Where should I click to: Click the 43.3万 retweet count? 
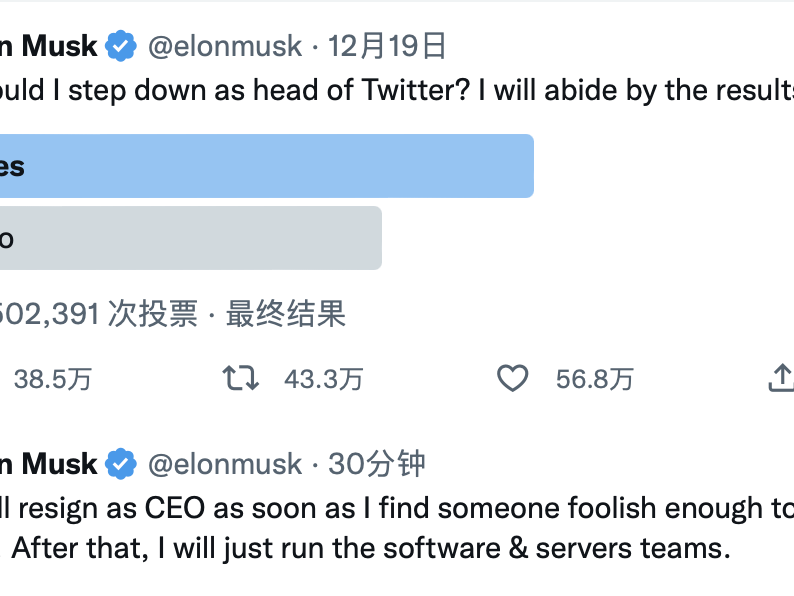324,379
